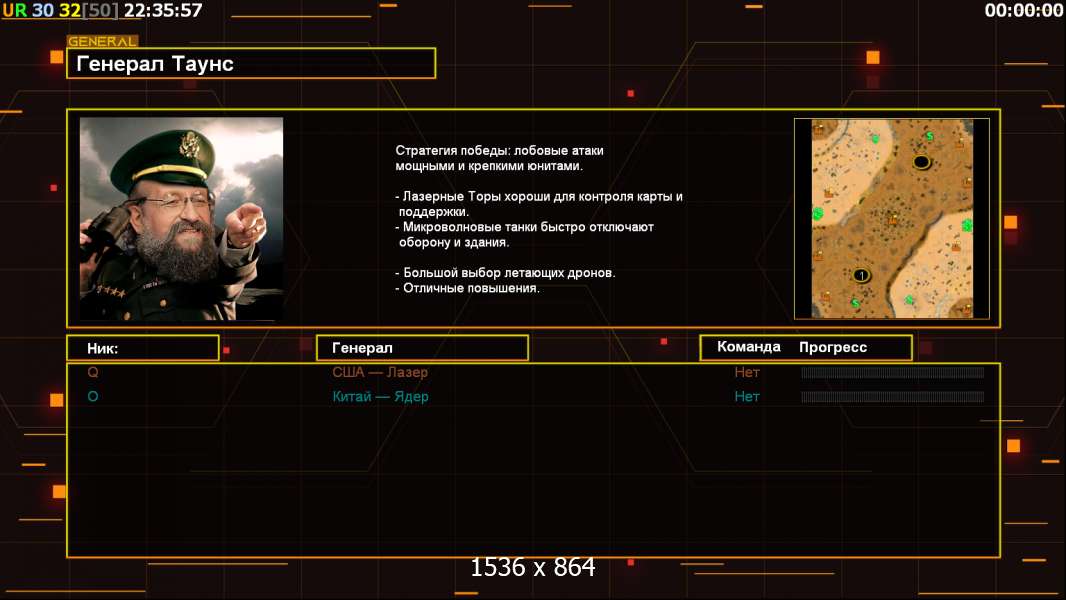Click the progress bar for player Q

point(893,372)
